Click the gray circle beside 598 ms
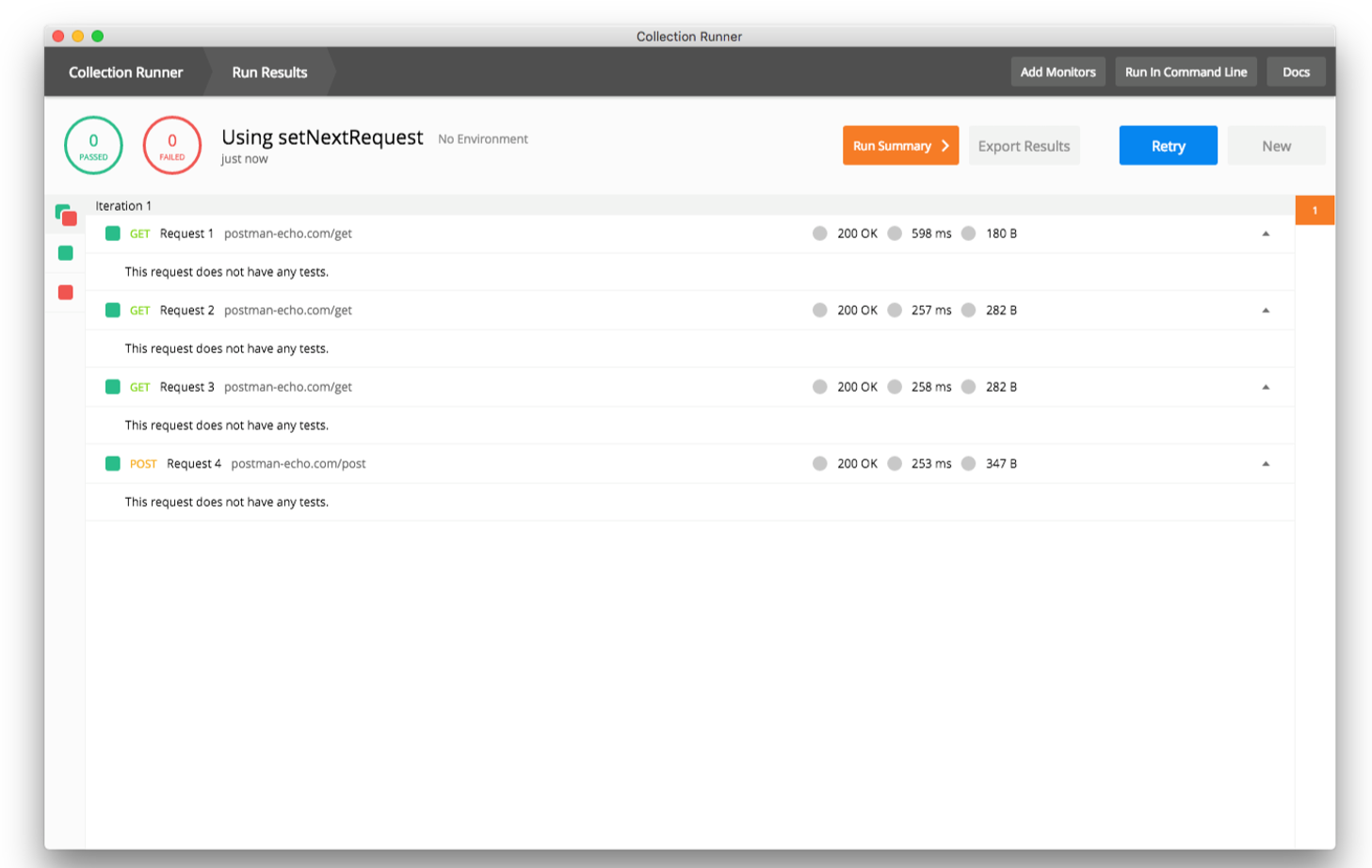Image resolution: width=1372 pixels, height=868 pixels. [895, 233]
